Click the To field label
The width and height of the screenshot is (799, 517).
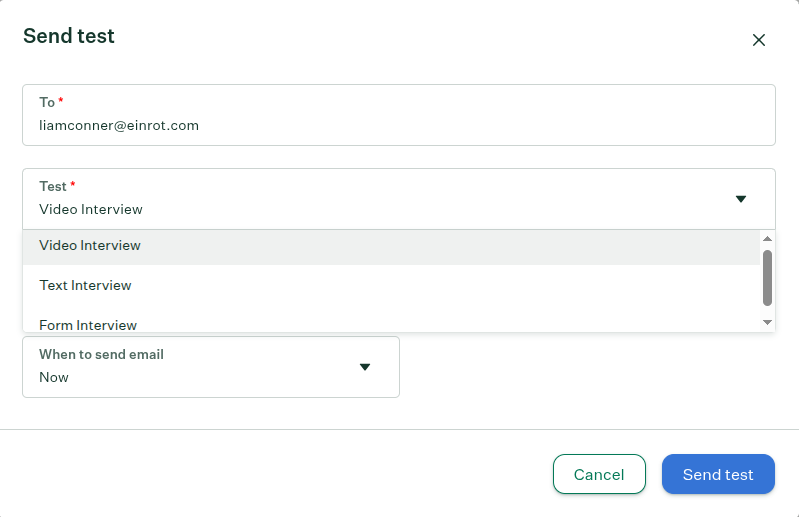pyautogui.click(x=47, y=102)
